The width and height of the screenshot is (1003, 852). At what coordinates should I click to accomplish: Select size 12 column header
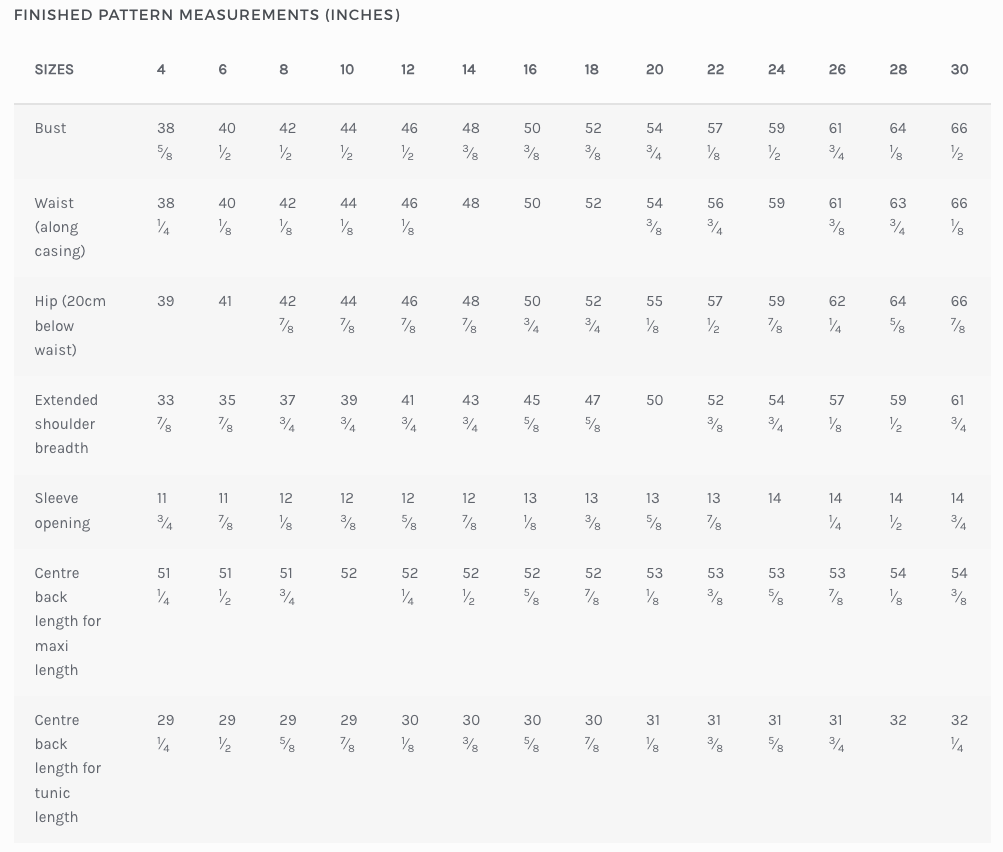407,69
